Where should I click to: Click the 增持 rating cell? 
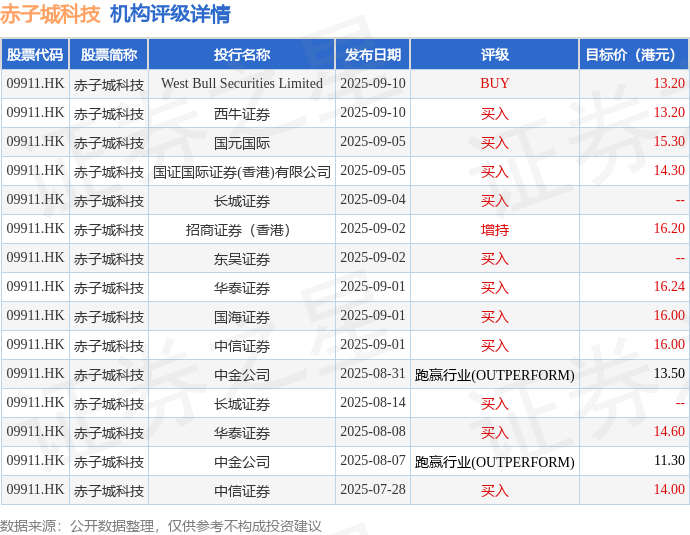pyautogui.click(x=495, y=230)
